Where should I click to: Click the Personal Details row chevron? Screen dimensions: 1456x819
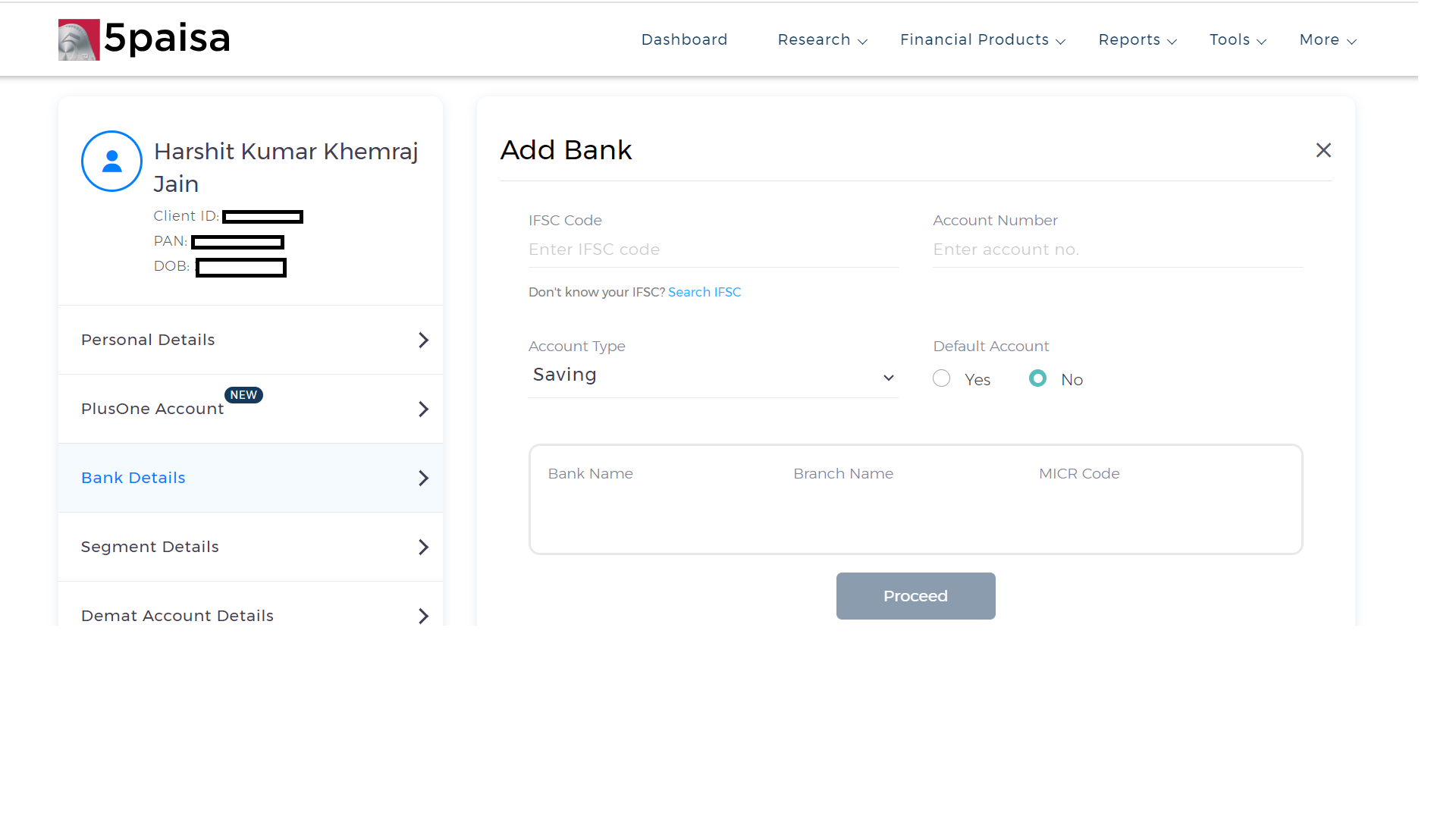pyautogui.click(x=423, y=340)
